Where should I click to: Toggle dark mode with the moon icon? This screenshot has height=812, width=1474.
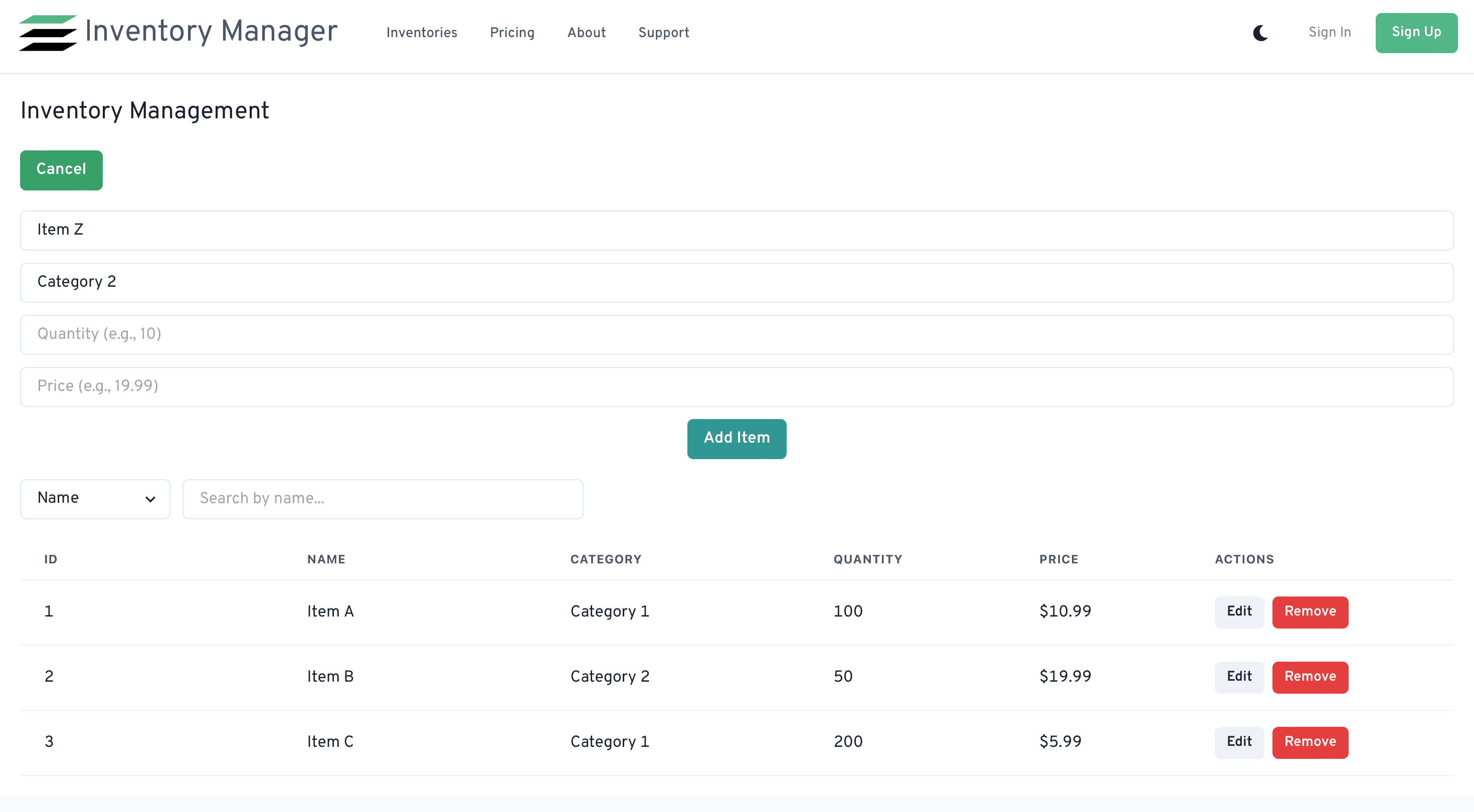(x=1260, y=33)
